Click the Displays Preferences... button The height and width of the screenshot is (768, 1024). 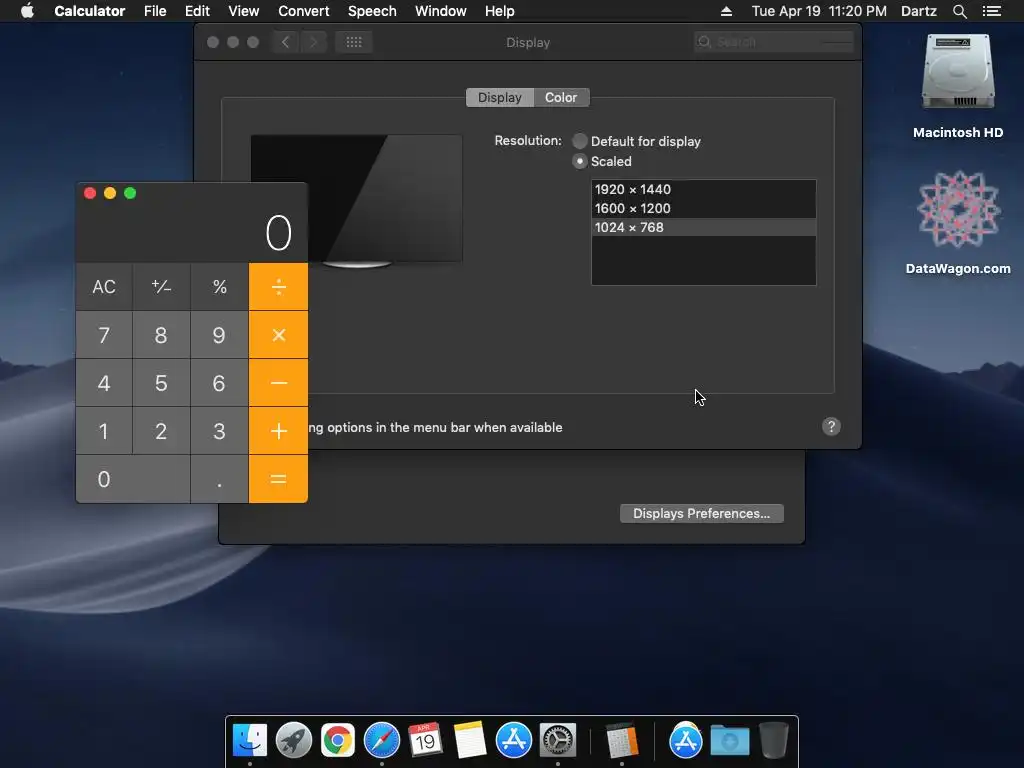coord(701,513)
